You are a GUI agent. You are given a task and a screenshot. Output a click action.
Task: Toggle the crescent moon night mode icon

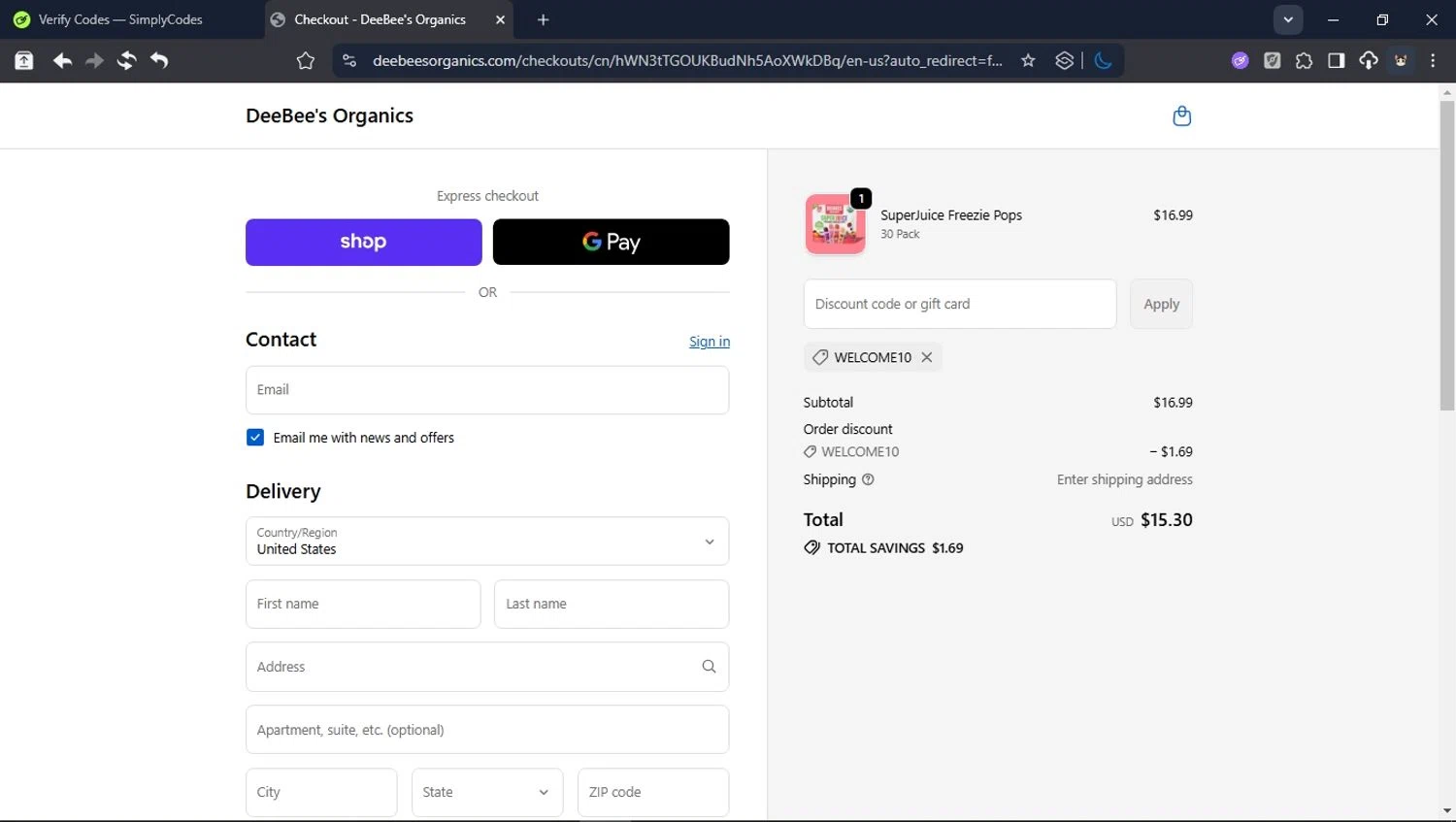pyautogui.click(x=1103, y=61)
